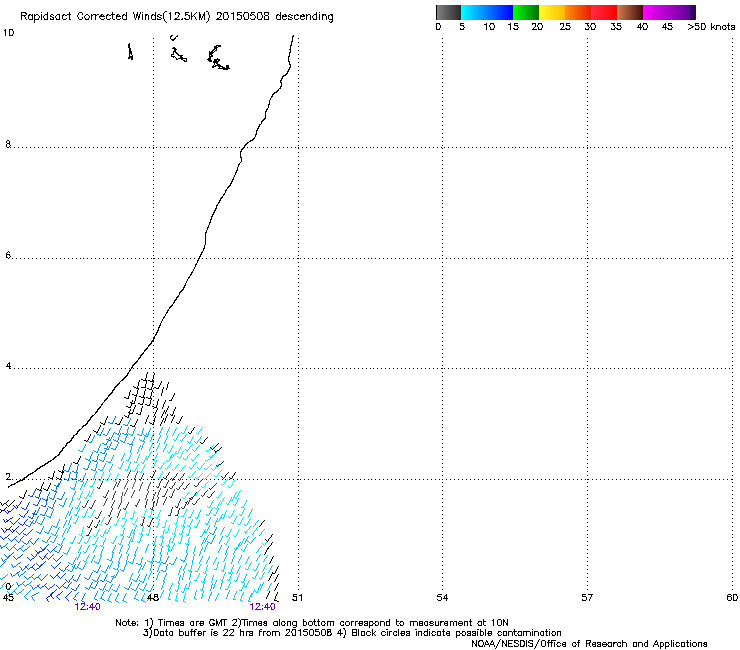Image resolution: width=740 pixels, height=650 pixels.
Task: Click the latitude label '6'
Action: click(x=8, y=255)
